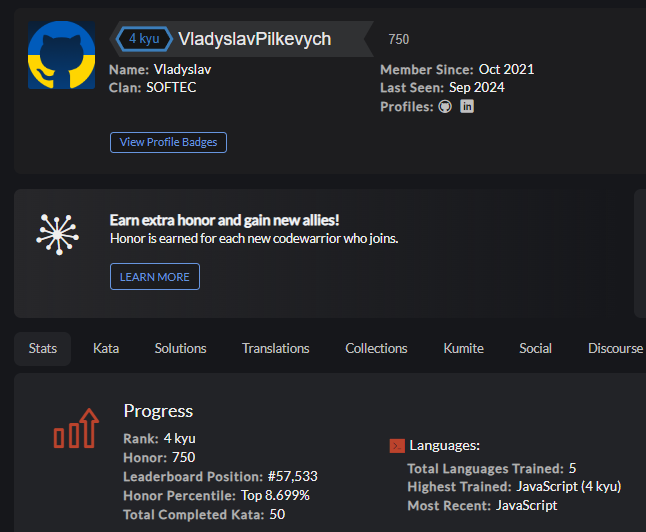Open the GitHub profile icon link
This screenshot has width=646, height=532.
(445, 107)
